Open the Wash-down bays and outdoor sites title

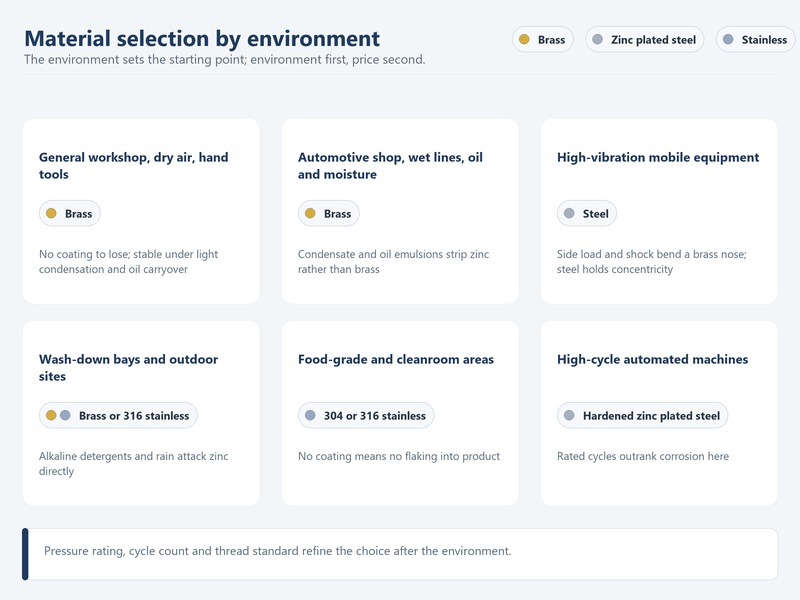coord(129,367)
